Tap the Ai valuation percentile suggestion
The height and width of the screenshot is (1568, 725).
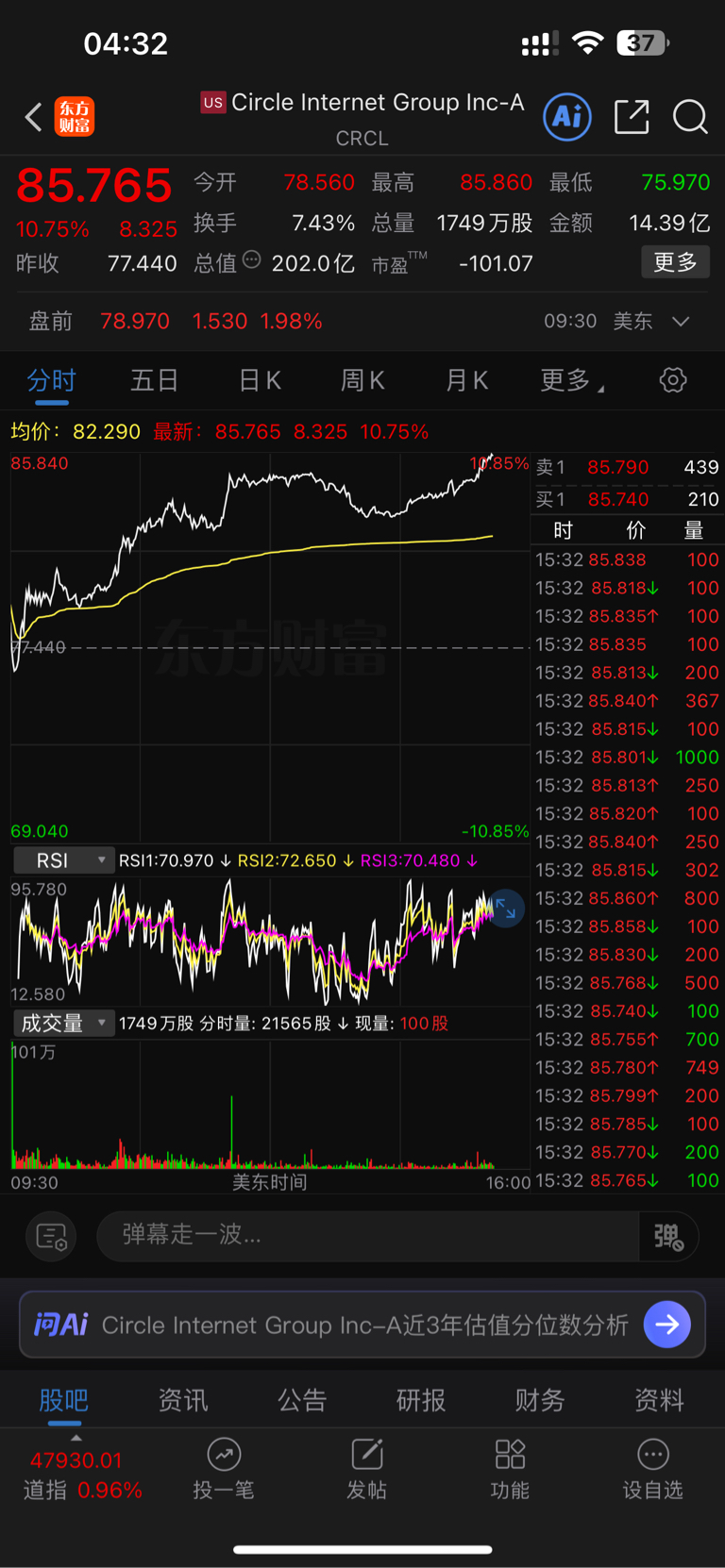click(x=365, y=1325)
